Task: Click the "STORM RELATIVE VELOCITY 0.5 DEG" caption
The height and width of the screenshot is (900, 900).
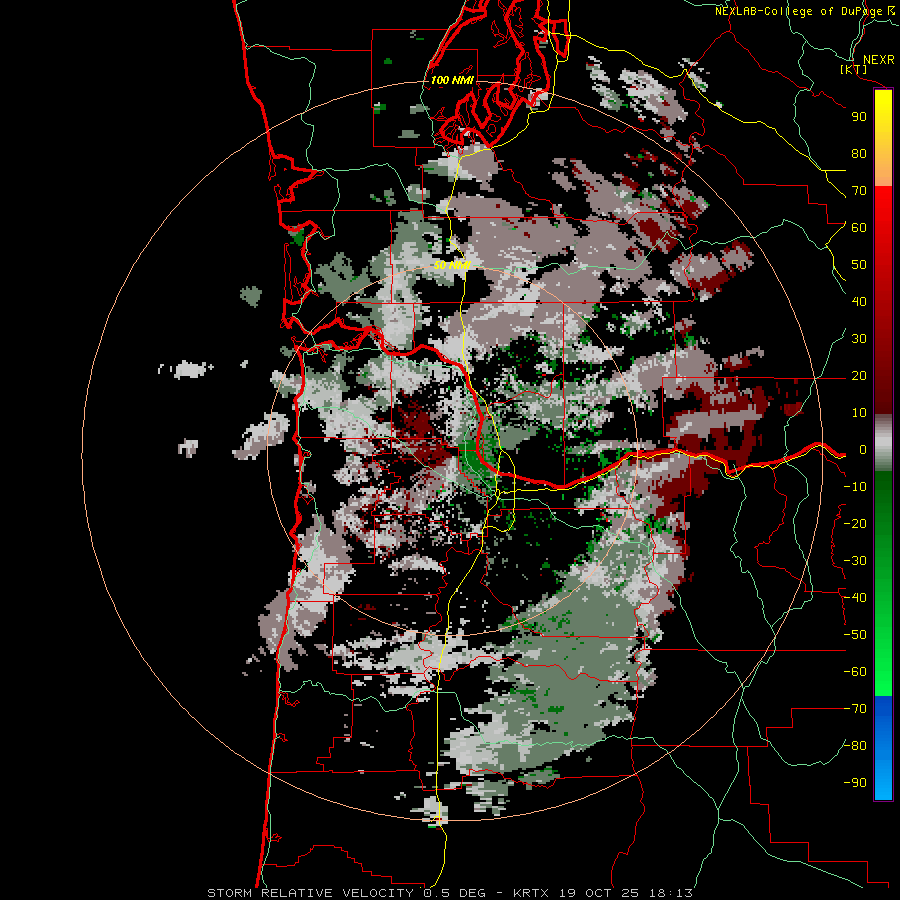Action: (x=346, y=893)
